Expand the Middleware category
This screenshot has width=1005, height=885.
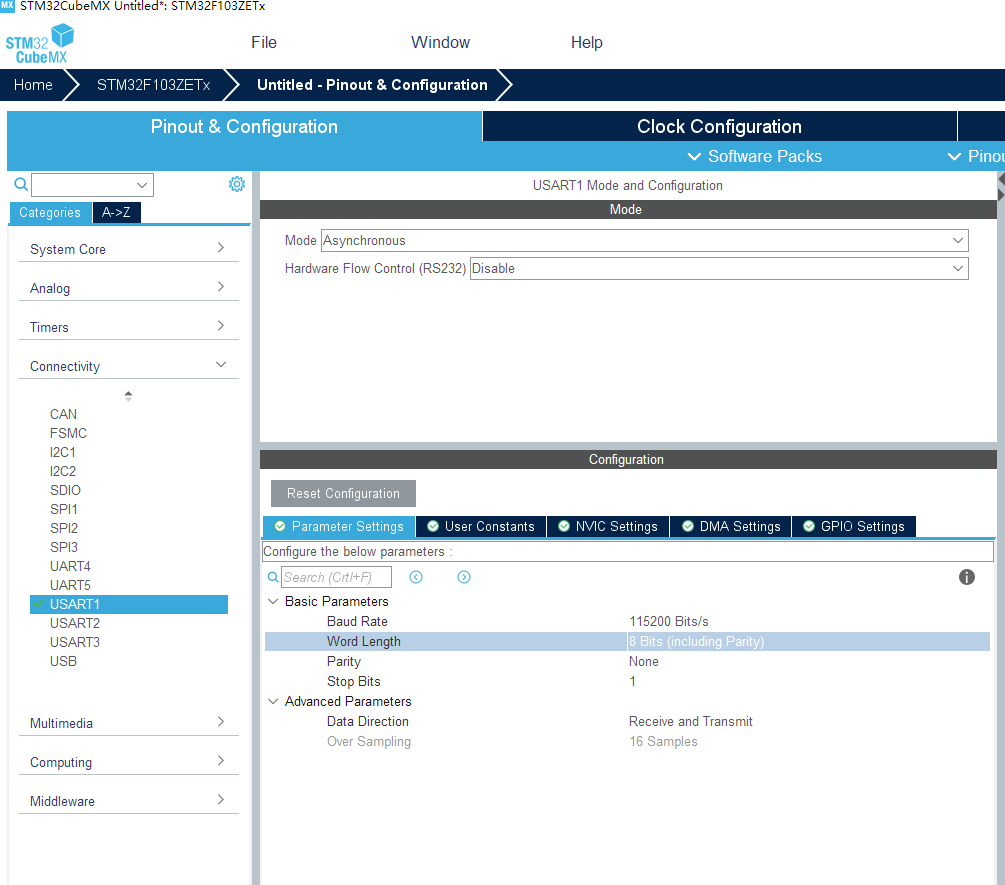pos(128,802)
